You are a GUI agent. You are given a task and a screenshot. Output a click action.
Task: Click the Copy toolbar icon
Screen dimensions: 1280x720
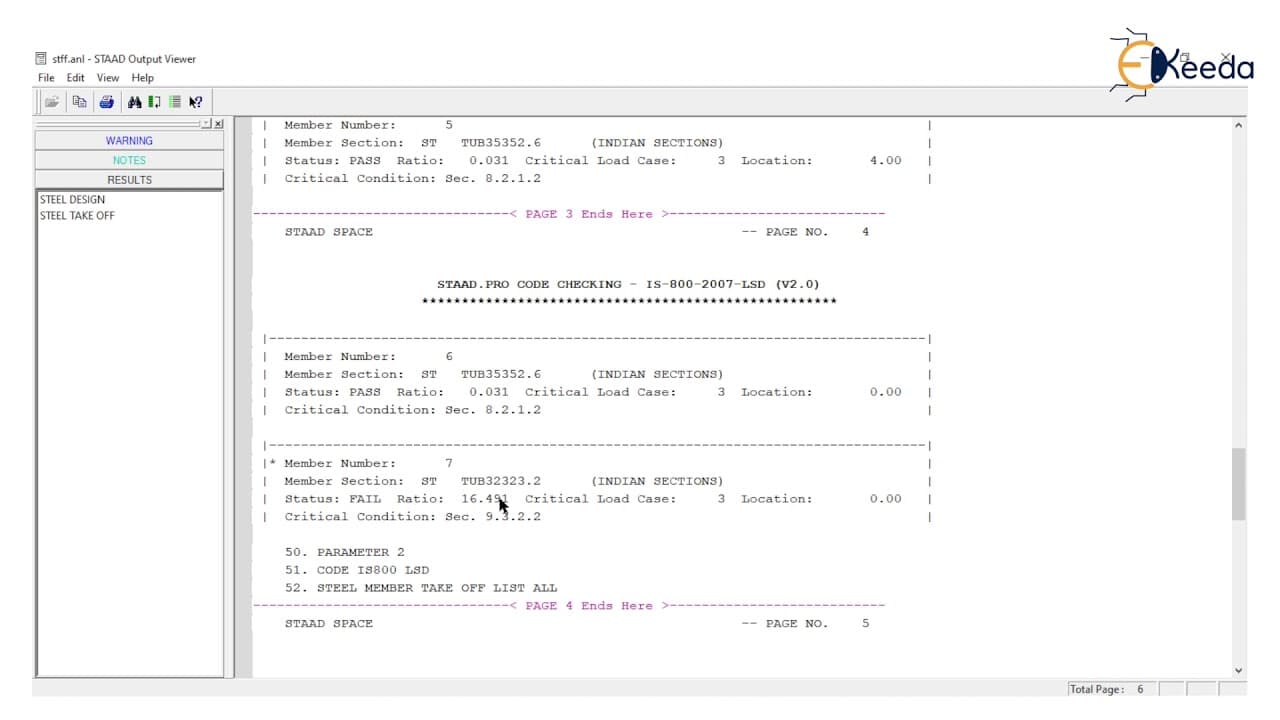click(79, 101)
